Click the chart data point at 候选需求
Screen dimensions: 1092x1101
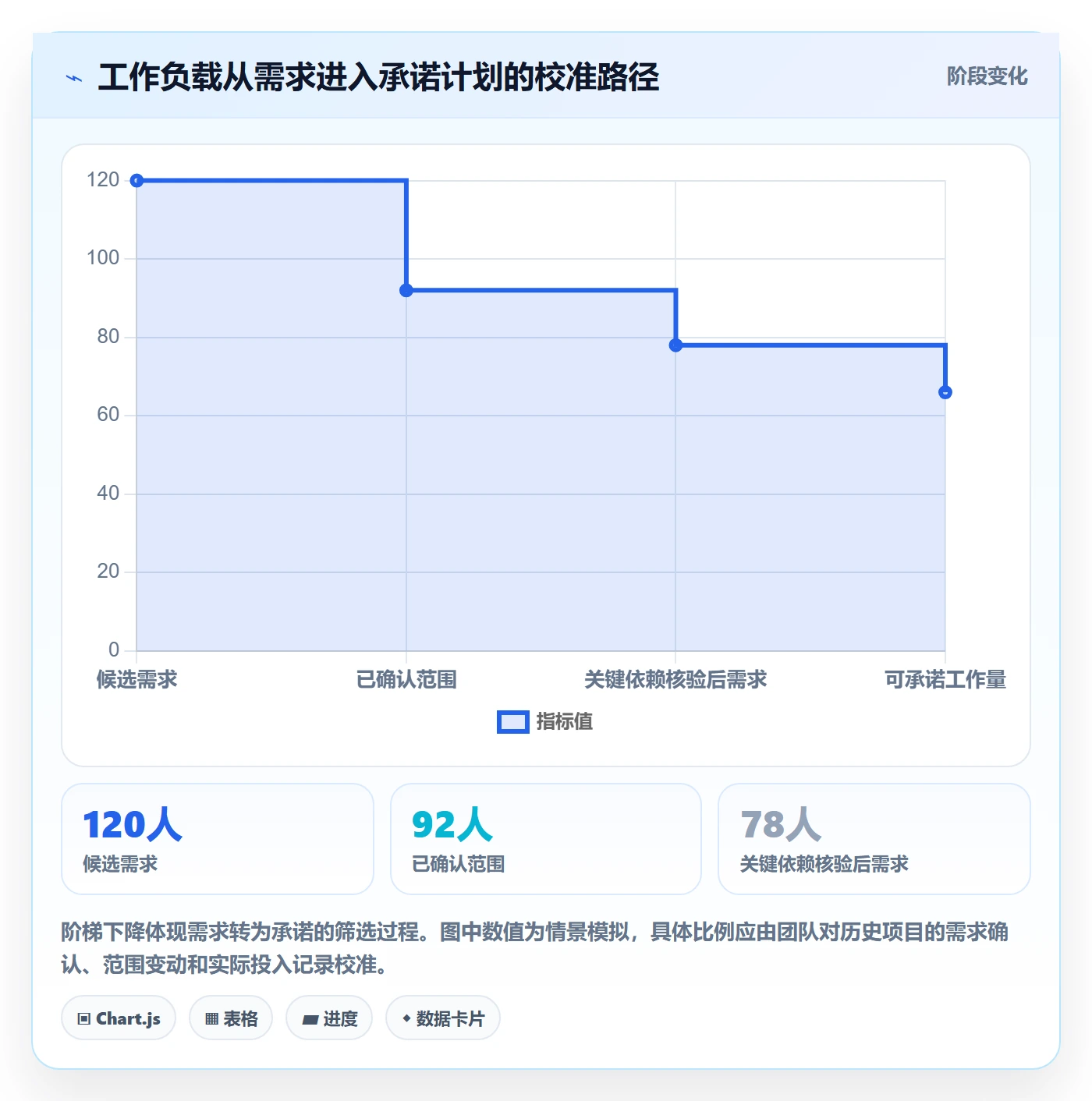[136, 181]
